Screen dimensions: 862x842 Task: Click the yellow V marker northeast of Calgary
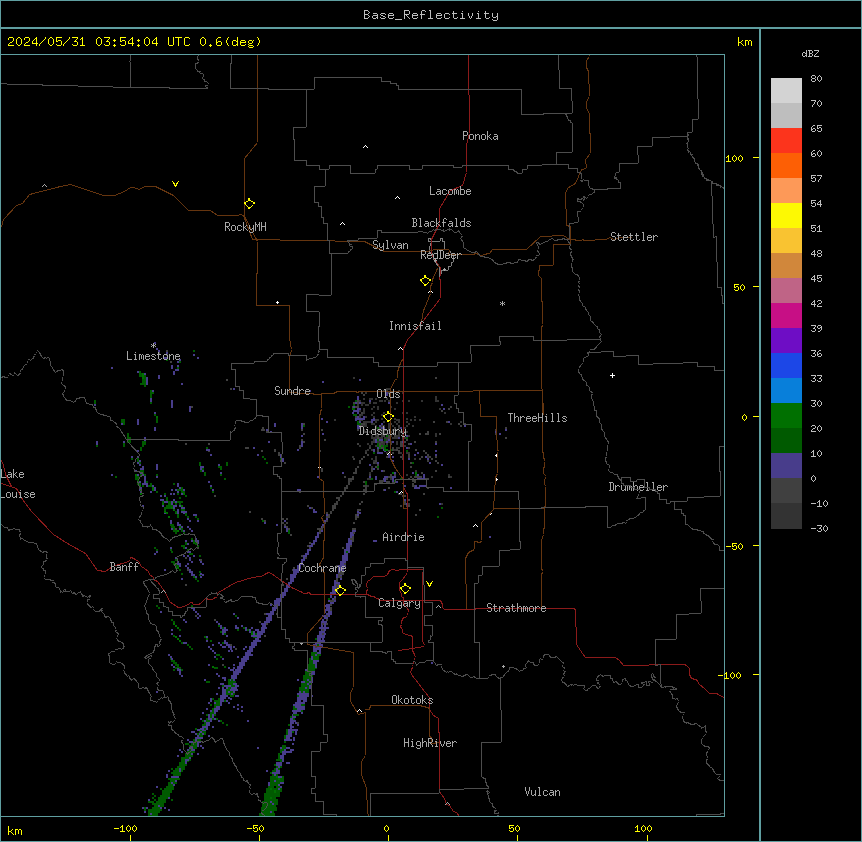[429, 584]
